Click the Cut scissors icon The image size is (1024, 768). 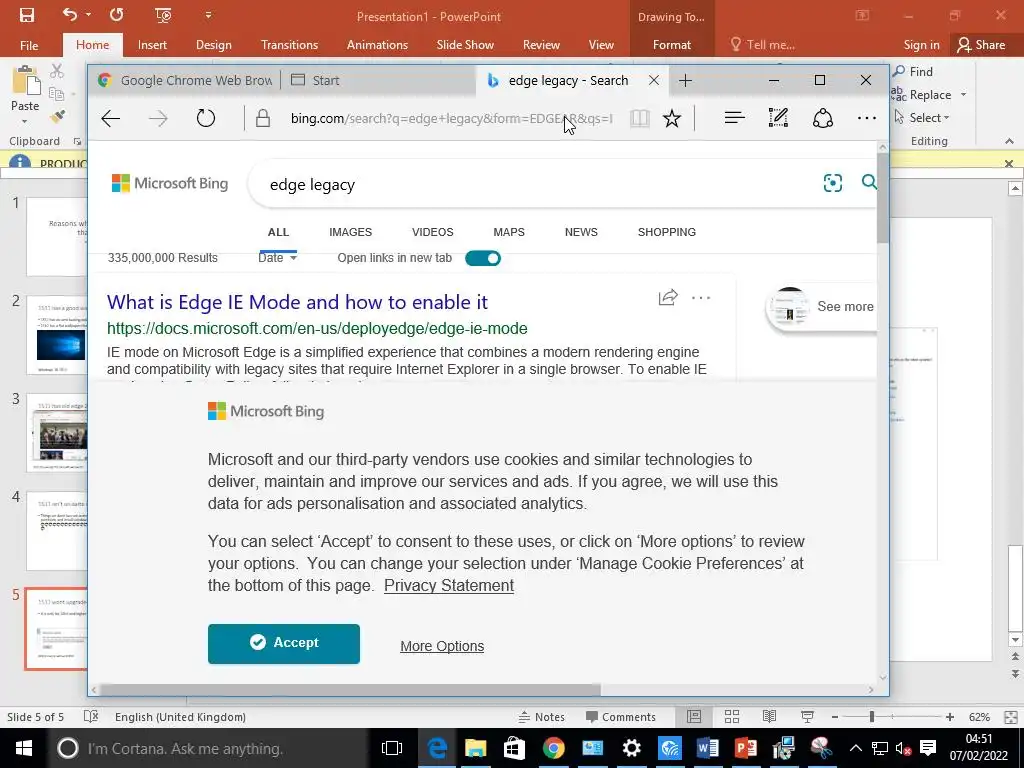point(57,71)
